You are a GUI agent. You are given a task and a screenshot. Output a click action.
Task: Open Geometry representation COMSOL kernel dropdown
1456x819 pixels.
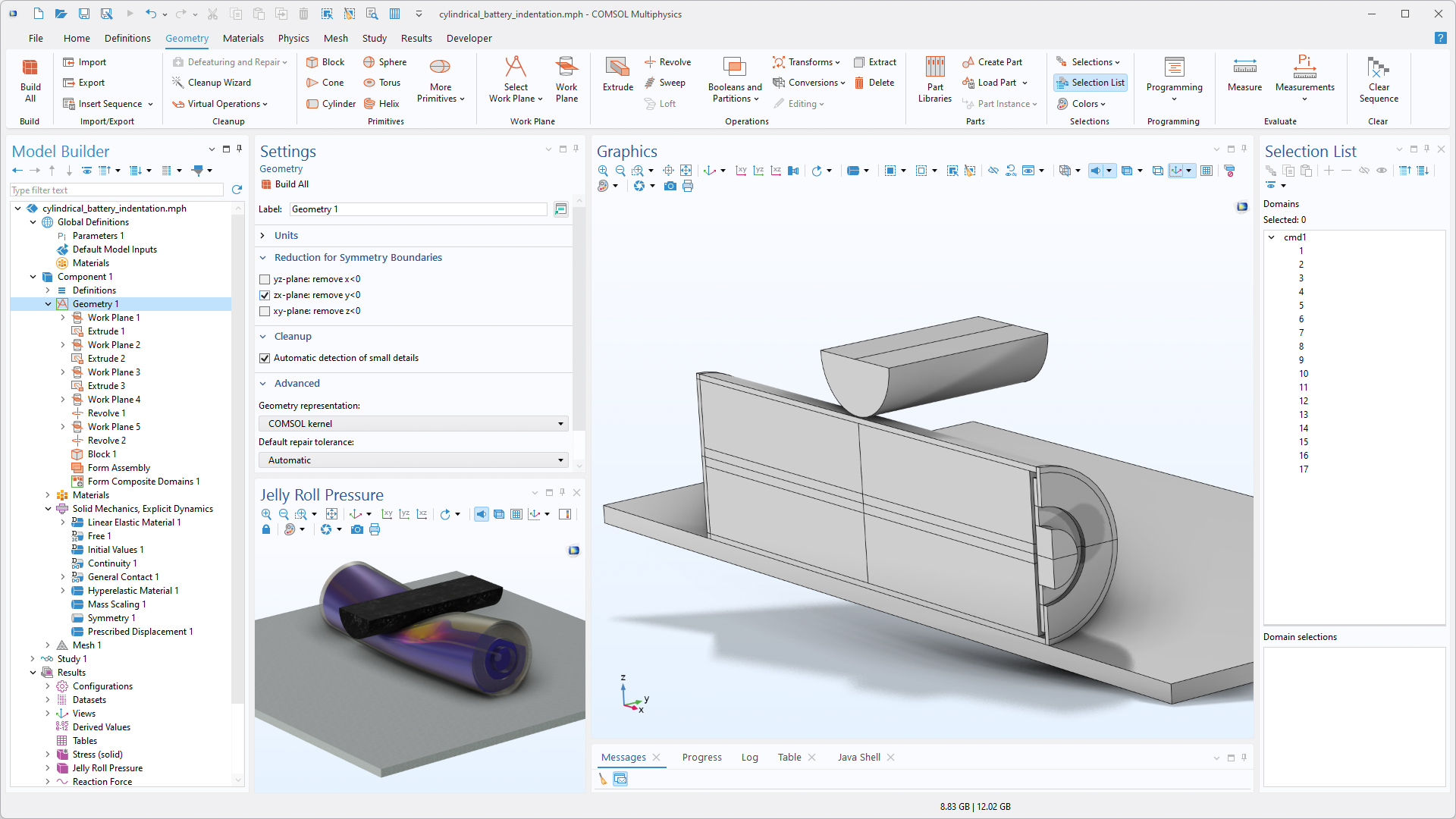click(414, 424)
